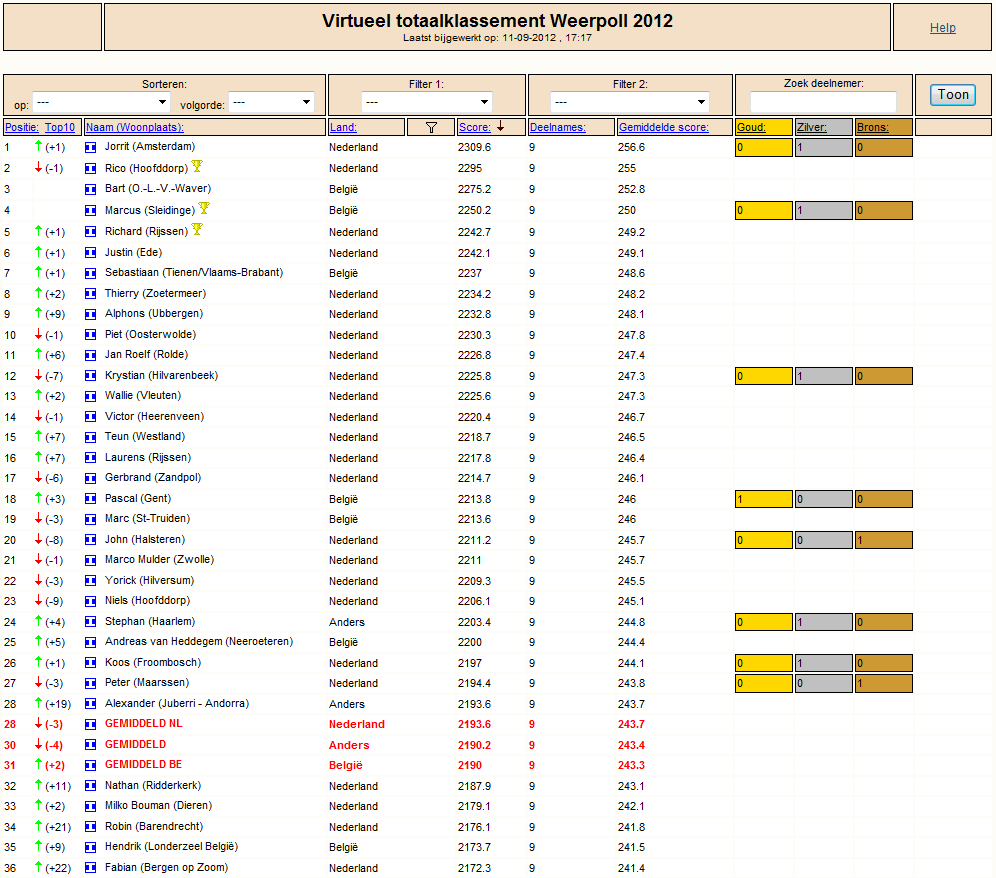Click the blue icon beside Marcus (Sleidinge)

91,210
